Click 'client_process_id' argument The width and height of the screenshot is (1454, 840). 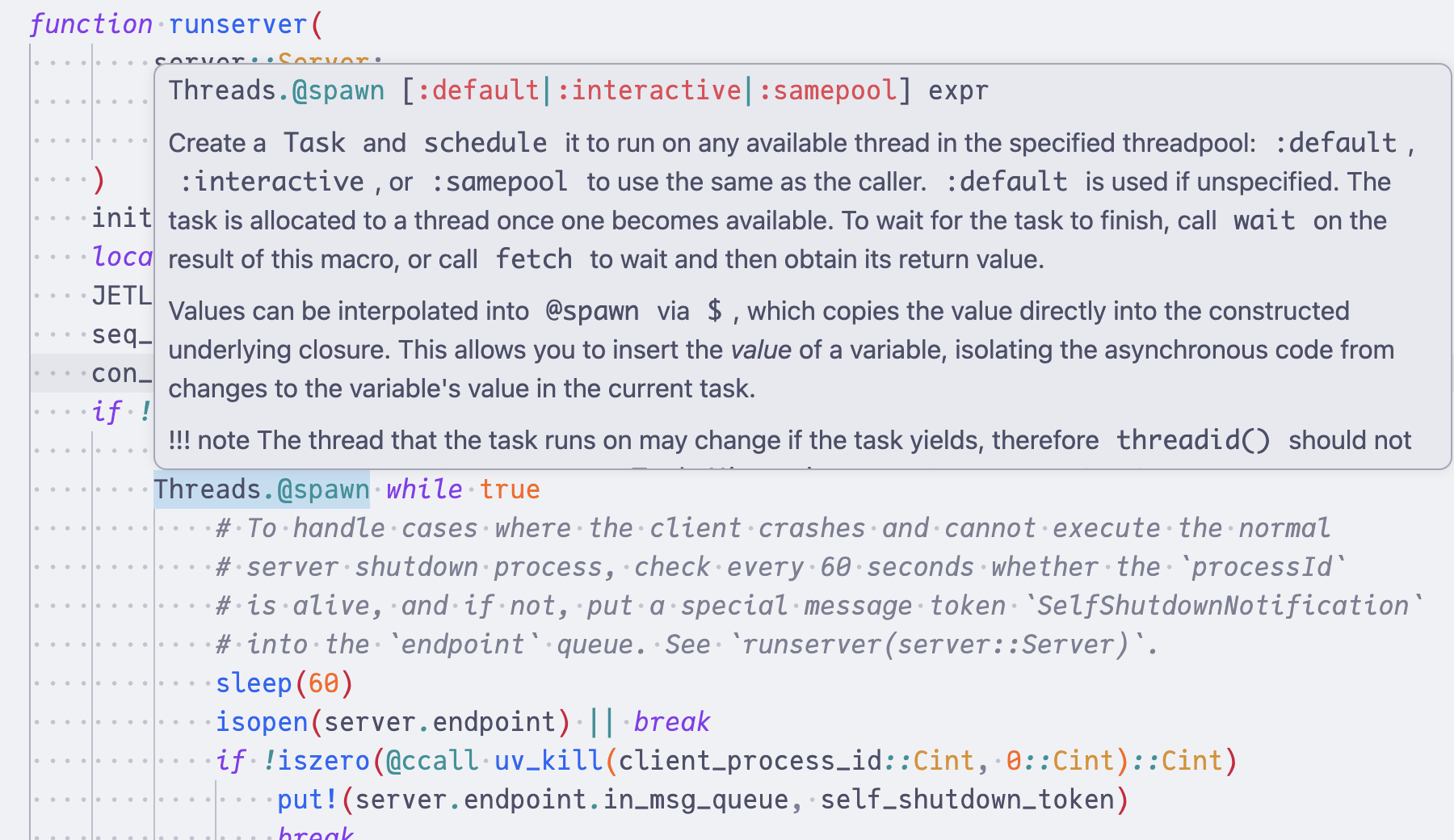[x=750, y=761]
